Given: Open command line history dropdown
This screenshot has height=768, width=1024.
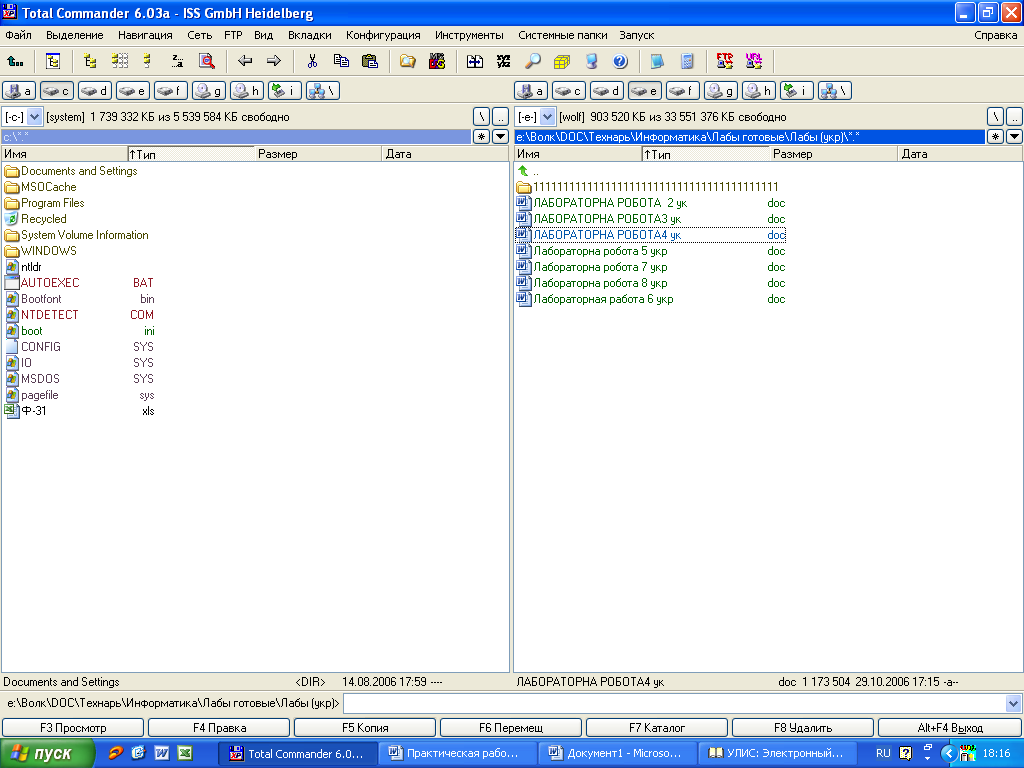Looking at the screenshot, I should pos(1014,703).
